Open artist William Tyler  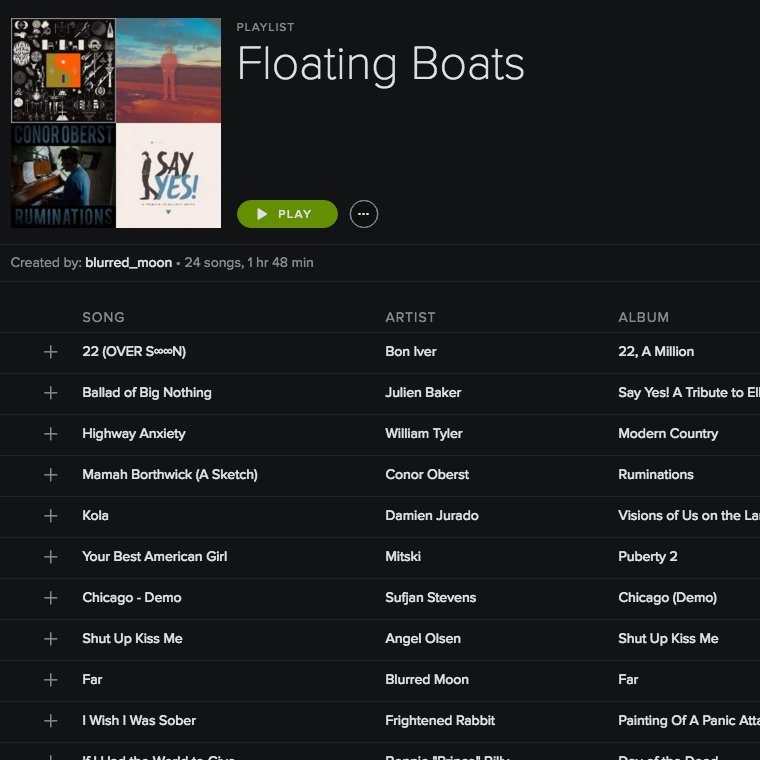[x=424, y=434]
